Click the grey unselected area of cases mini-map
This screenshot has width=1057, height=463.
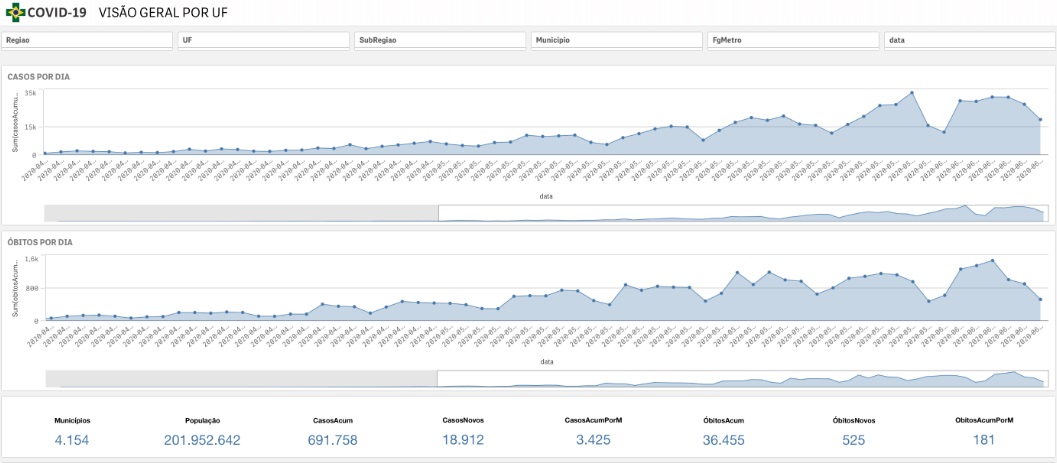pos(240,212)
